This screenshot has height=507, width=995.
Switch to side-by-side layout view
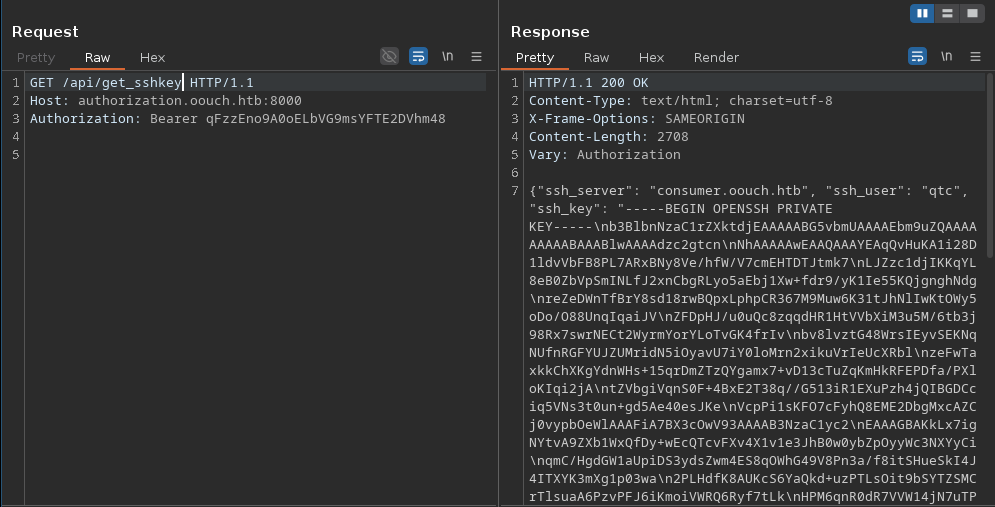click(922, 13)
